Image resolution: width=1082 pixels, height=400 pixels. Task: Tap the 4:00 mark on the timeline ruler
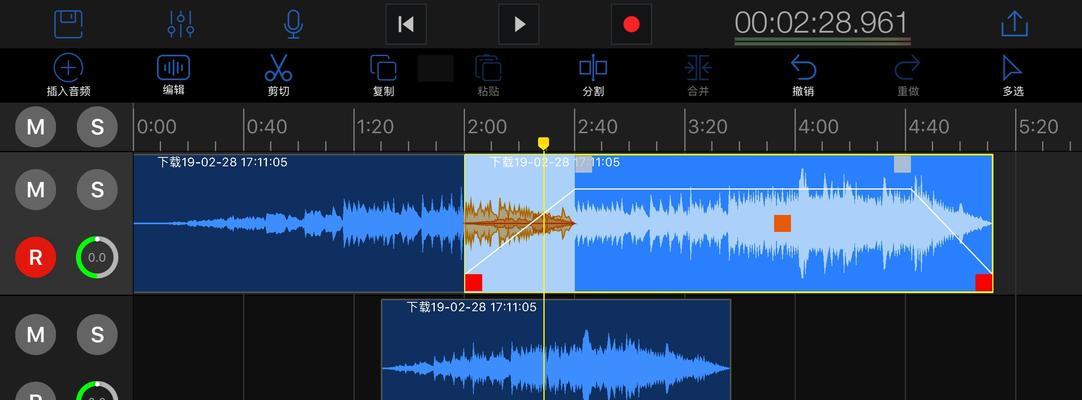[x=818, y=127]
